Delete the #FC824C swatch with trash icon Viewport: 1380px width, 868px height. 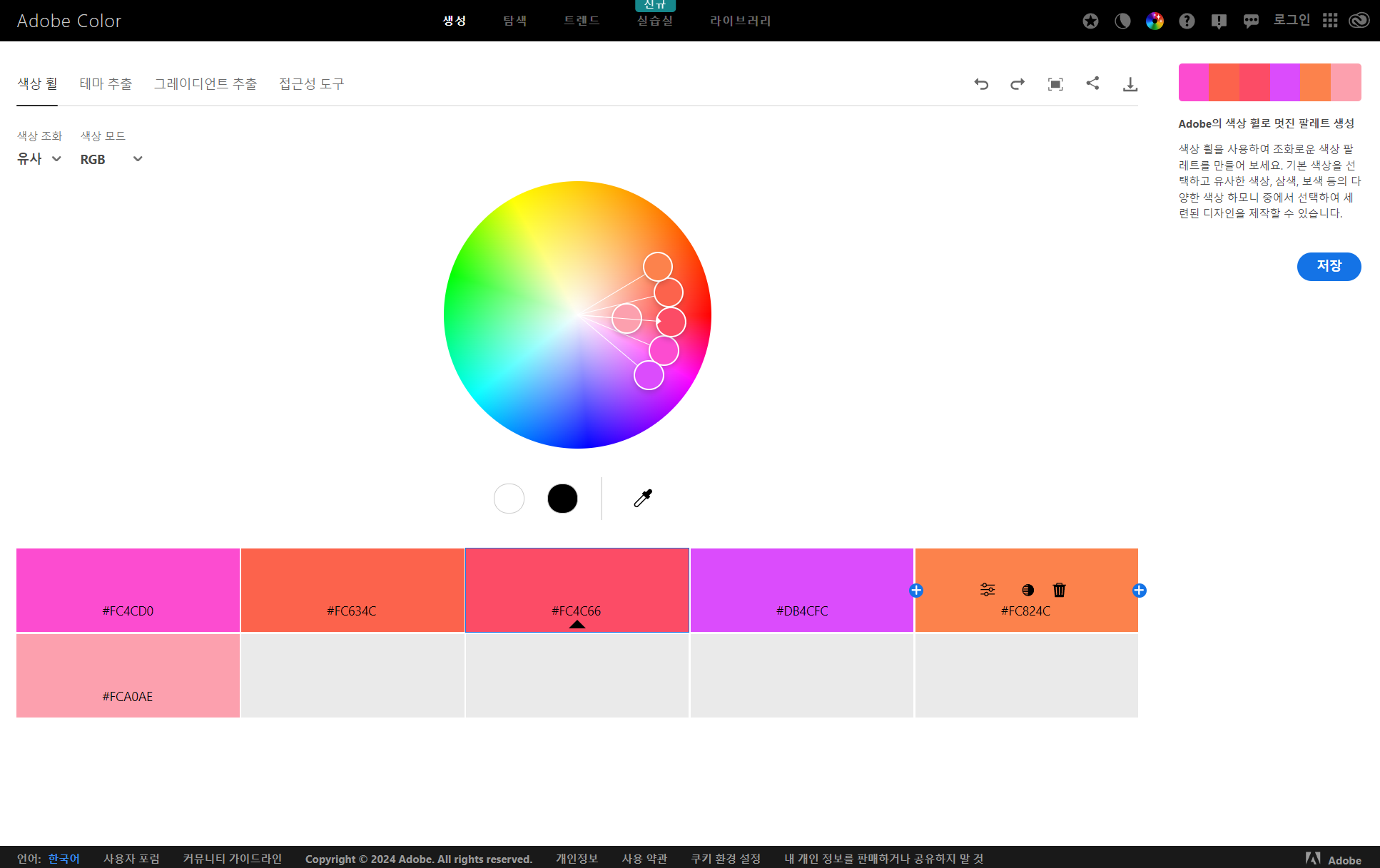click(1059, 590)
